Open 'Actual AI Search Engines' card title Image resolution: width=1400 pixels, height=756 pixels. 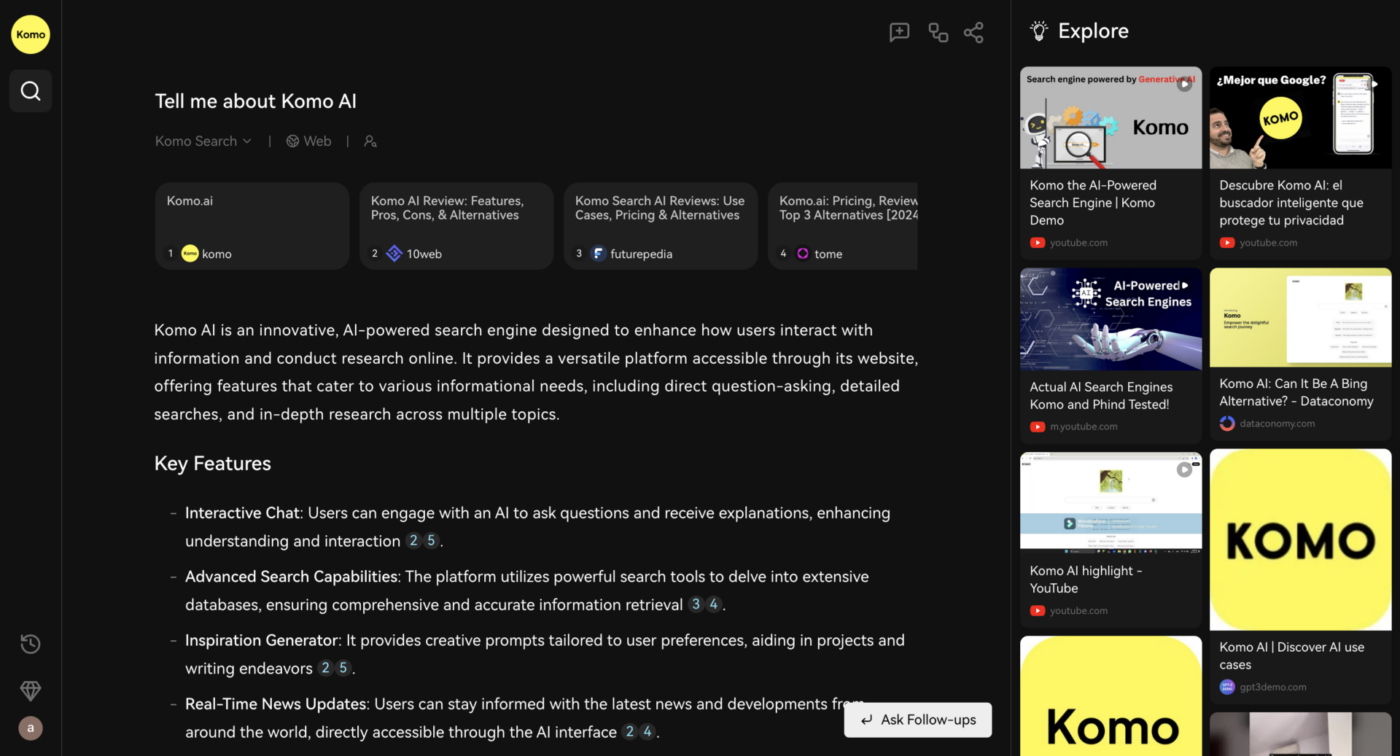click(1100, 396)
